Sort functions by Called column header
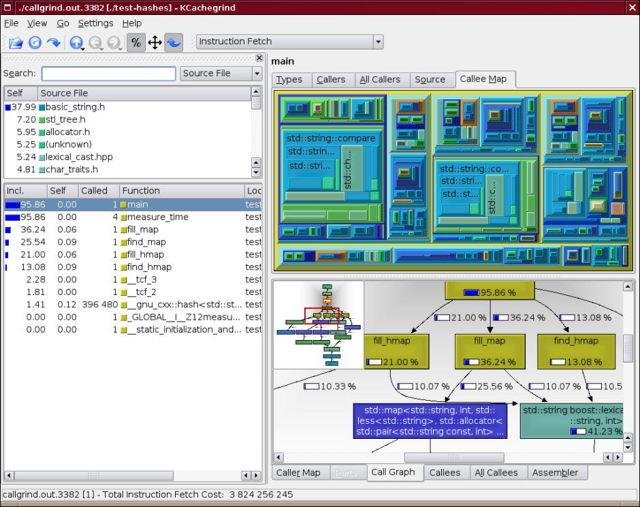 [x=99, y=191]
